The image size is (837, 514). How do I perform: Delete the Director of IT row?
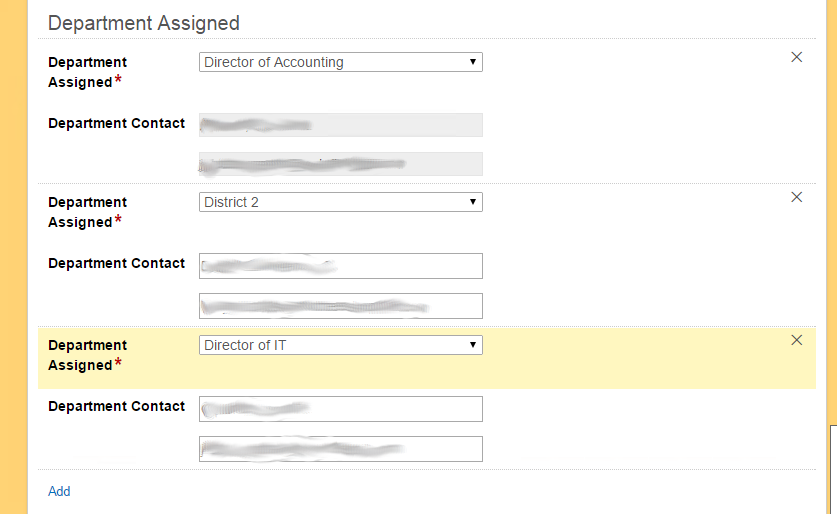click(797, 340)
